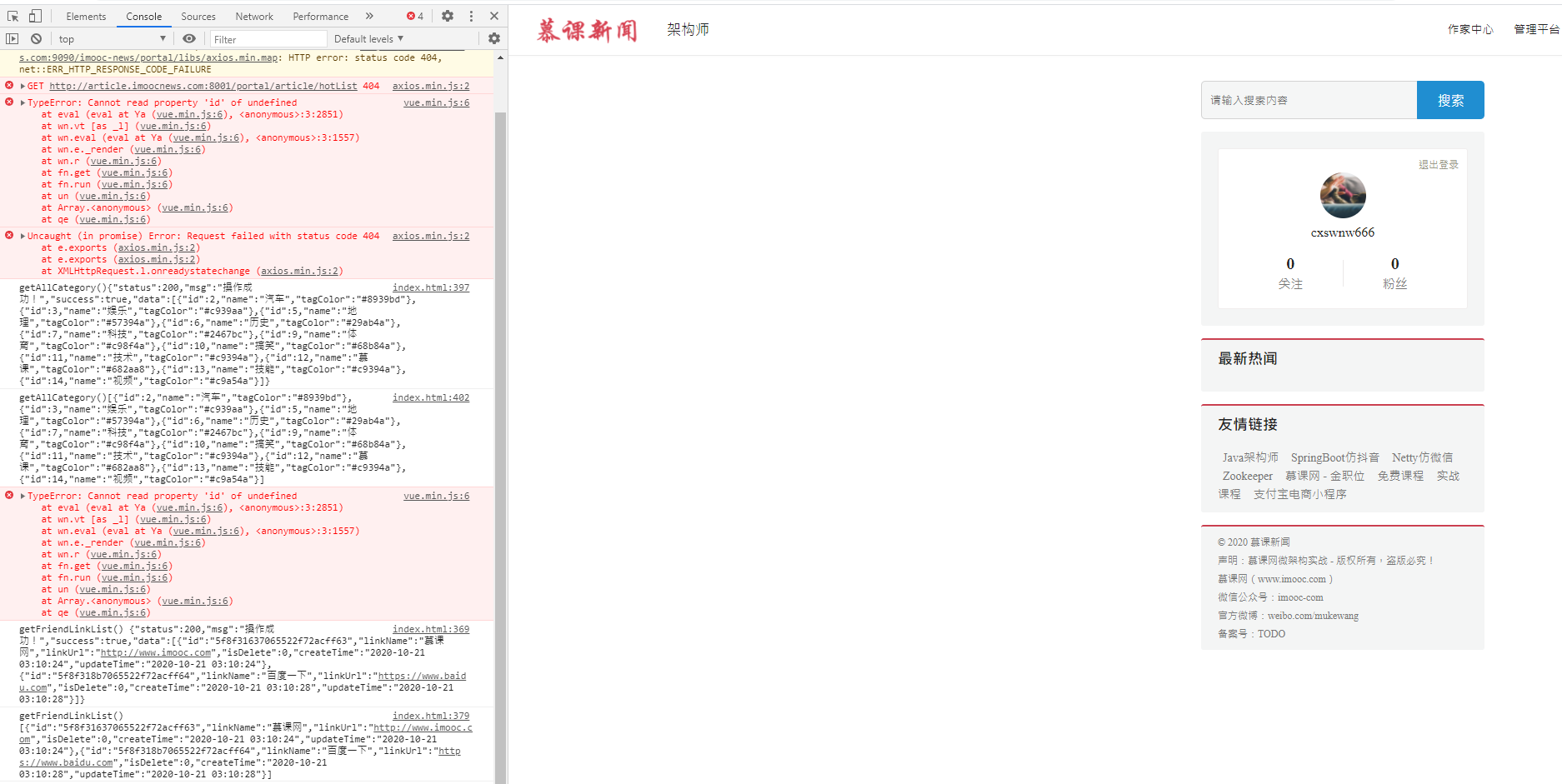Open the Default levels dropdown
Viewport: 1562px width, 784px height.
[368, 38]
